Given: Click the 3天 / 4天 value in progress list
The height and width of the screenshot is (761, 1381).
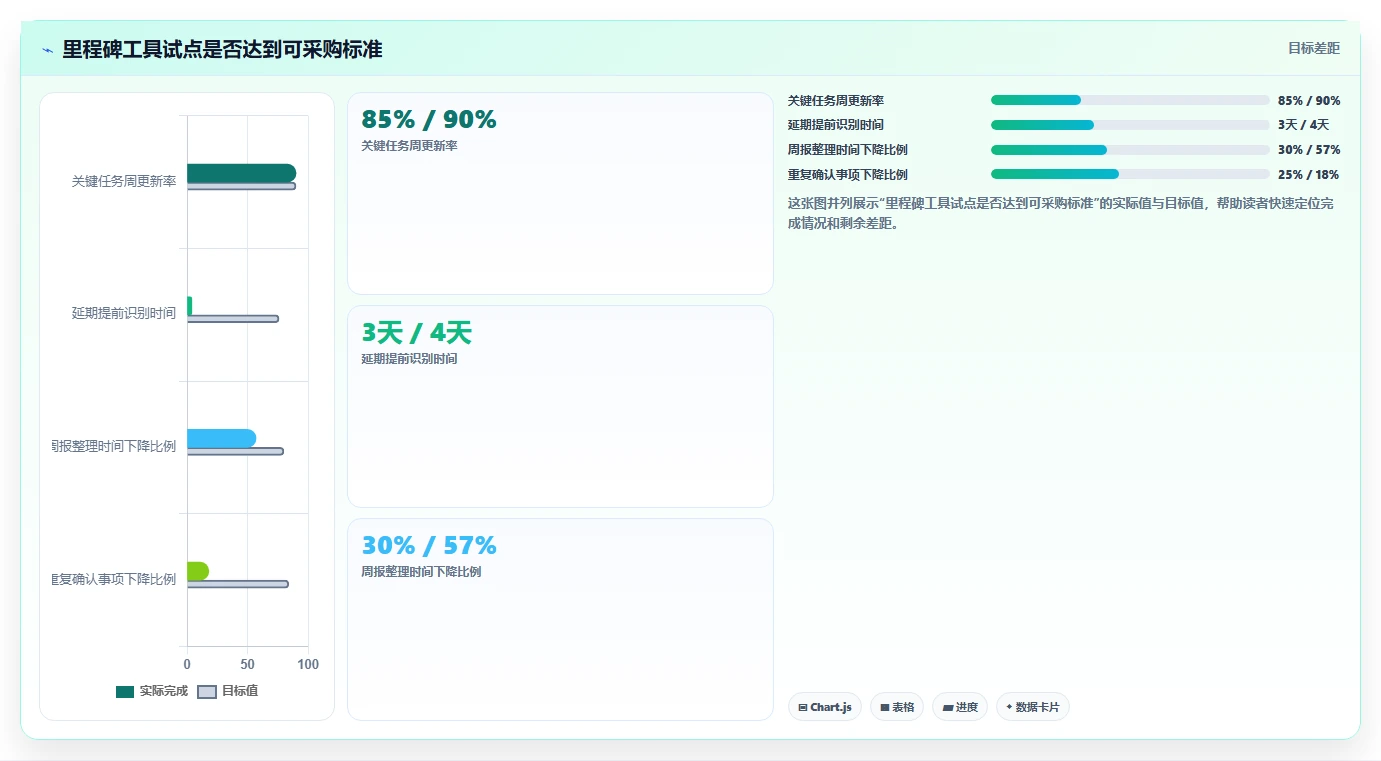Looking at the screenshot, I should point(1304,125).
